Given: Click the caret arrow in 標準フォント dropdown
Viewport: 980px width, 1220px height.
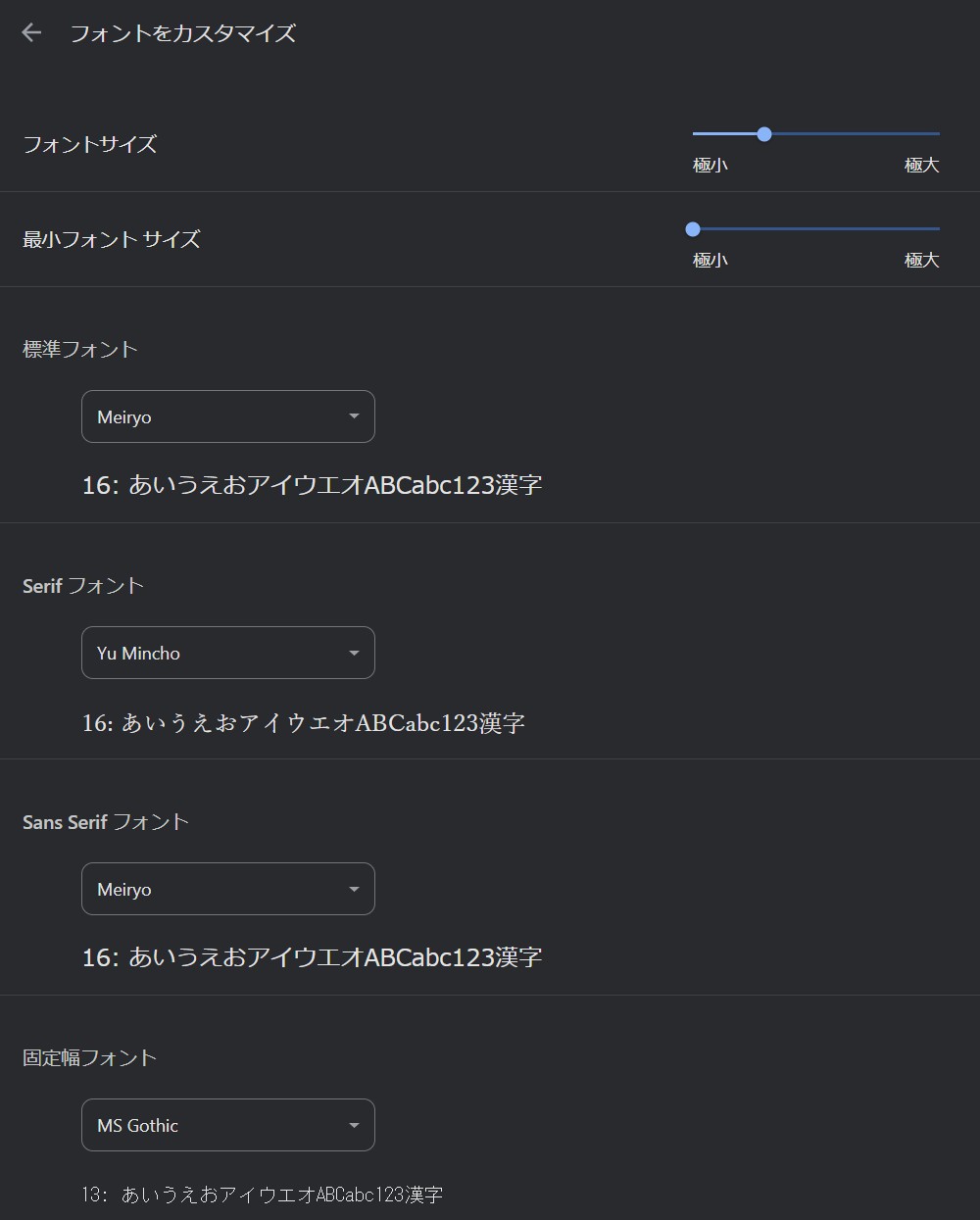Looking at the screenshot, I should point(354,416).
